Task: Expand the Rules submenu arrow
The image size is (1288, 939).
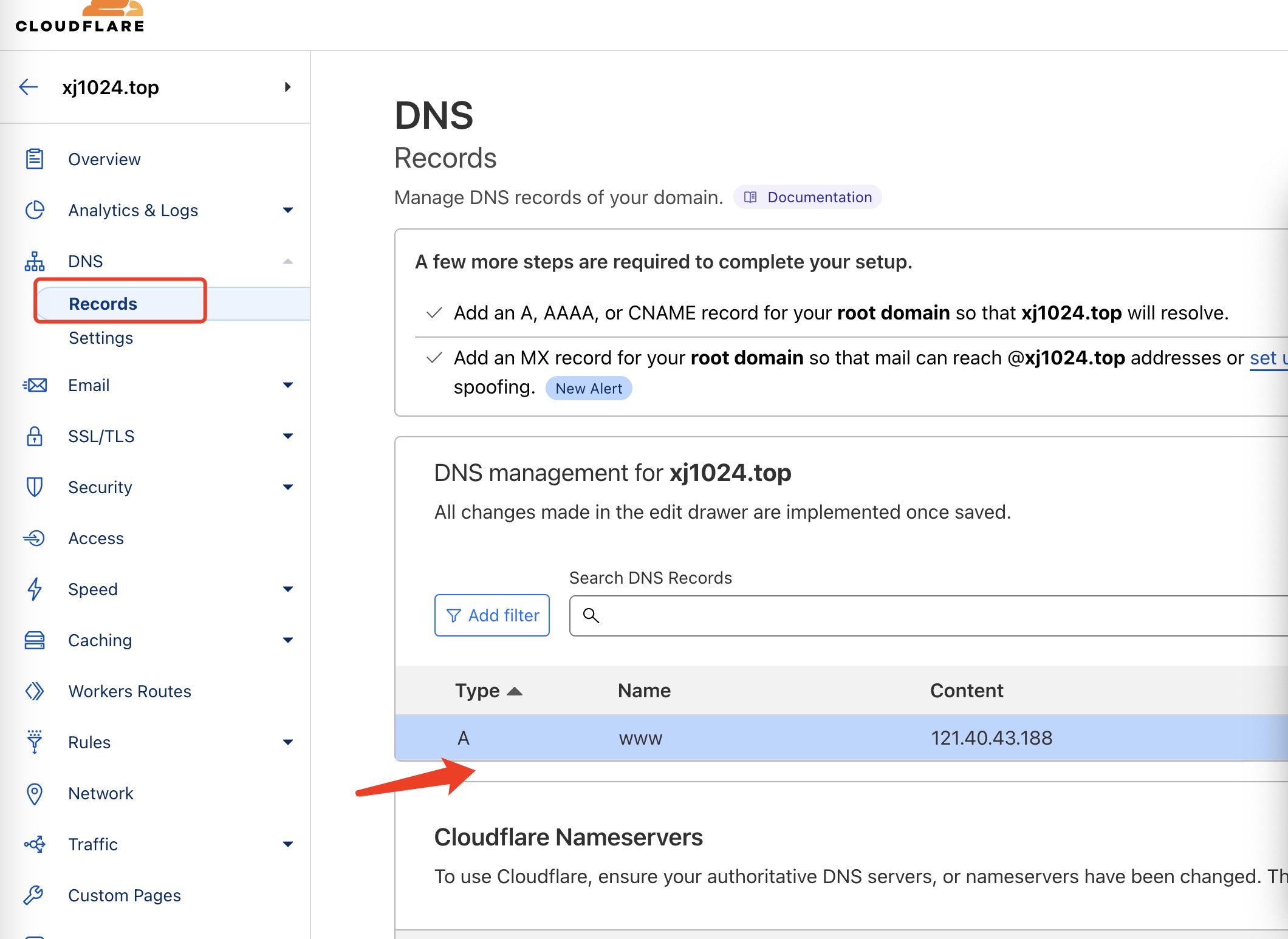Action: pos(288,742)
